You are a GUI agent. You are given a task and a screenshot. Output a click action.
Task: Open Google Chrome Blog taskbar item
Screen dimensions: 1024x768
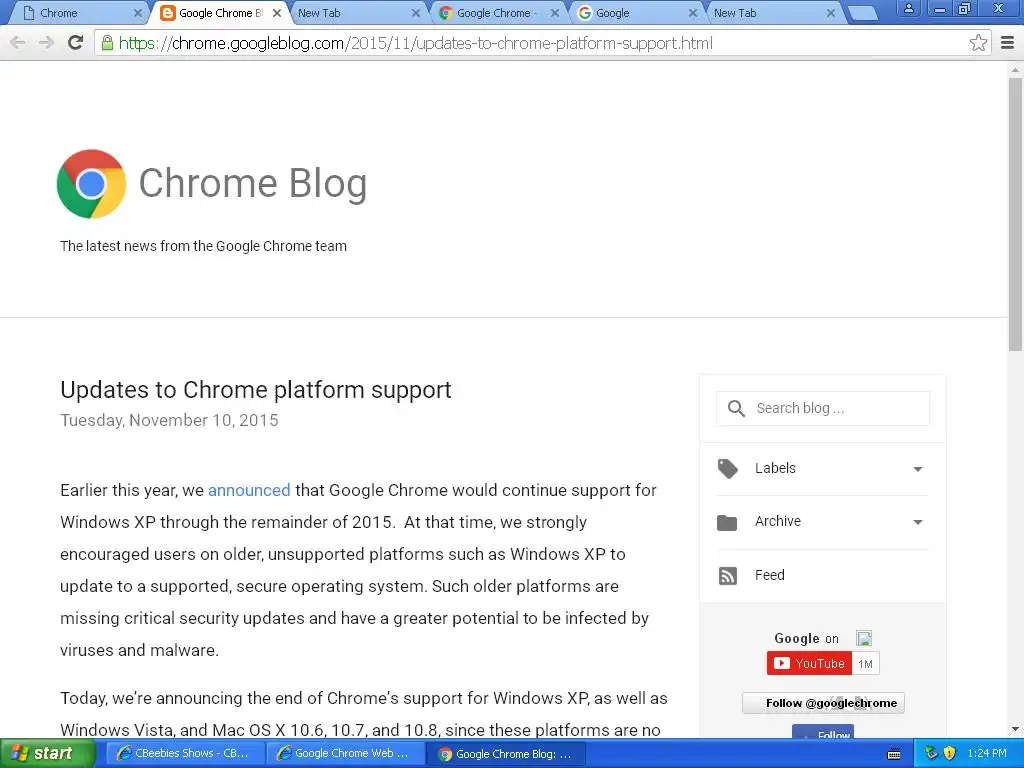click(x=506, y=754)
